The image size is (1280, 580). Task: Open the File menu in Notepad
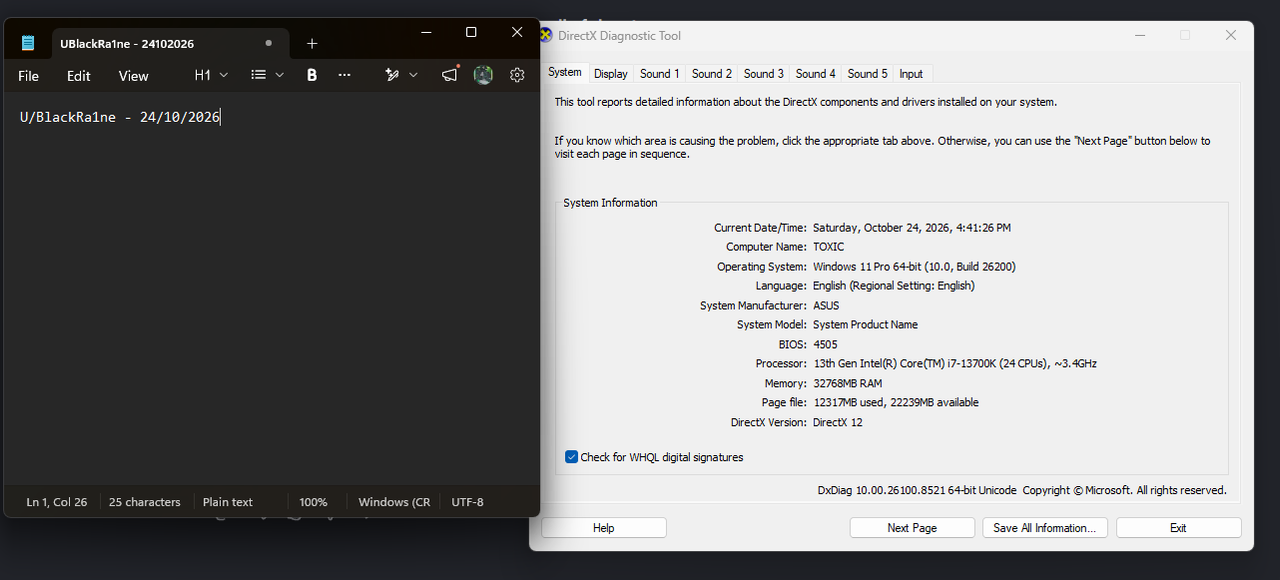click(x=29, y=76)
